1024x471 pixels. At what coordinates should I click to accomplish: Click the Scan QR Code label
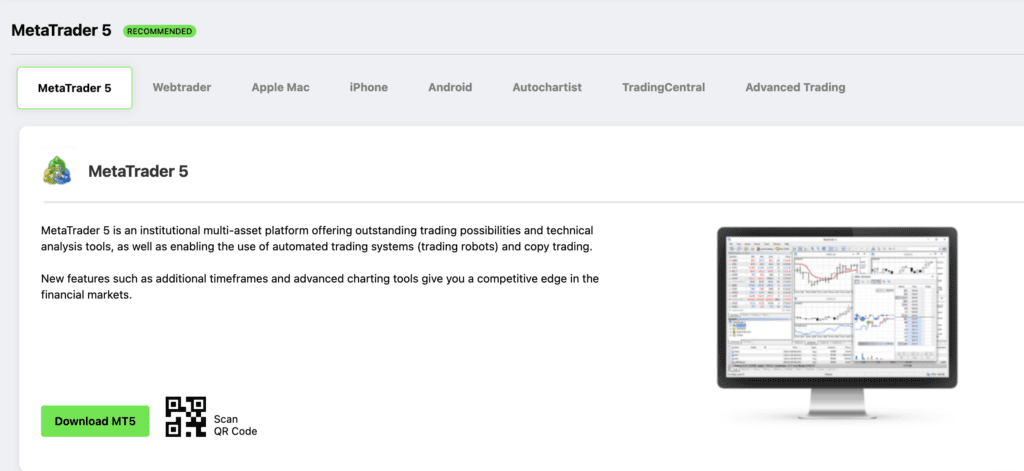tap(235, 425)
